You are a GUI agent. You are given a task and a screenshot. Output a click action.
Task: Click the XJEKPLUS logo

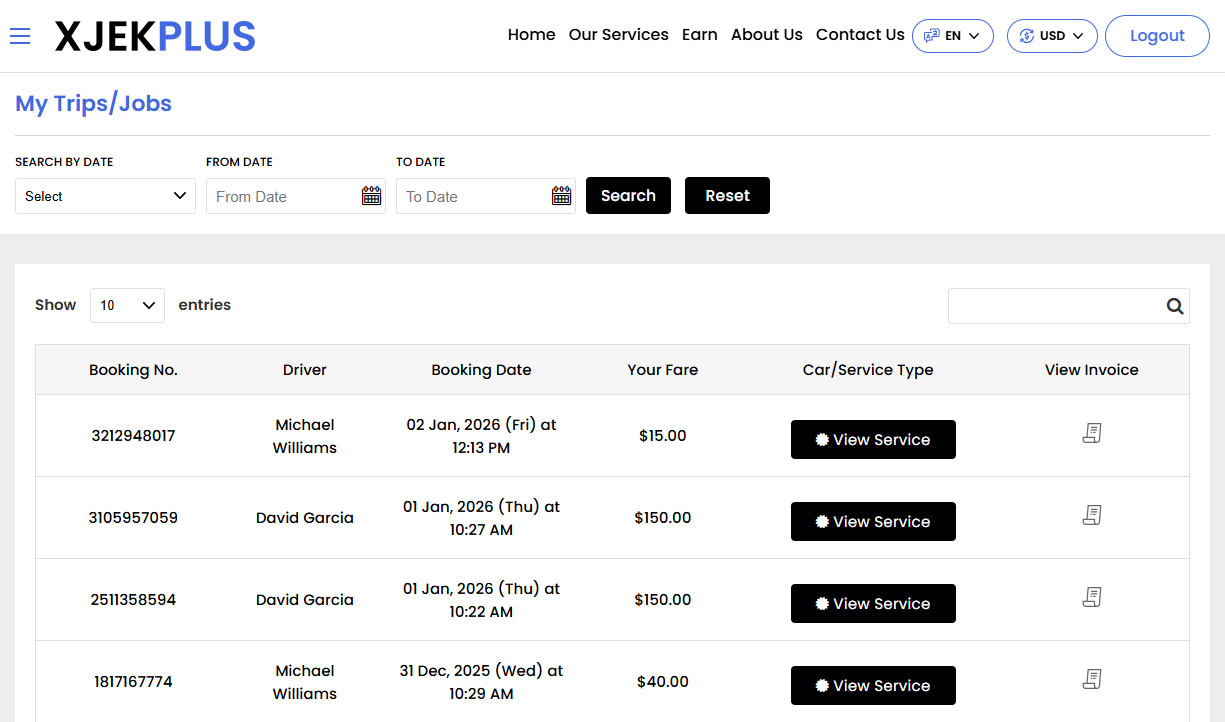(155, 37)
